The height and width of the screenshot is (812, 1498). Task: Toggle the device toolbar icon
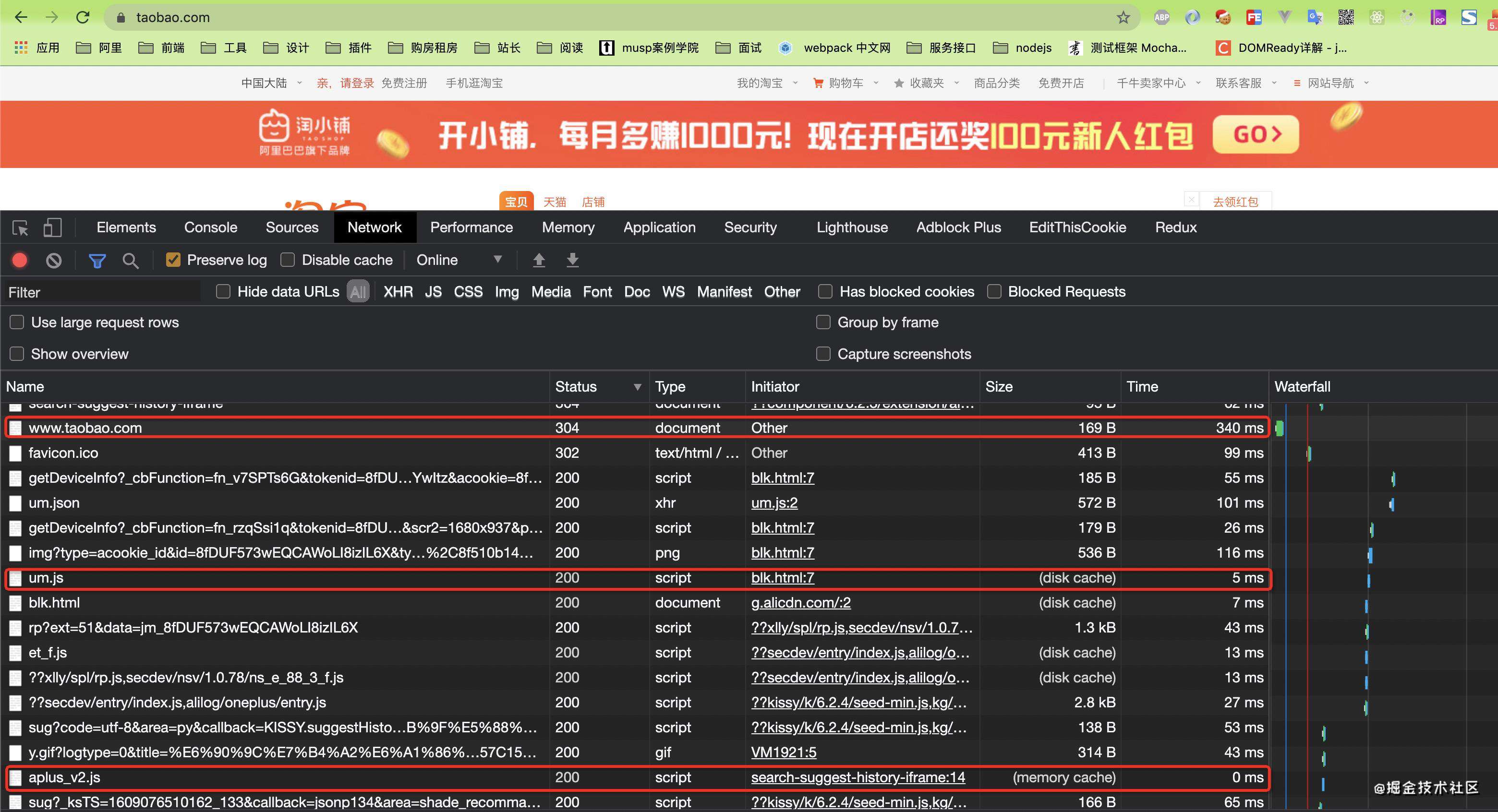point(52,228)
